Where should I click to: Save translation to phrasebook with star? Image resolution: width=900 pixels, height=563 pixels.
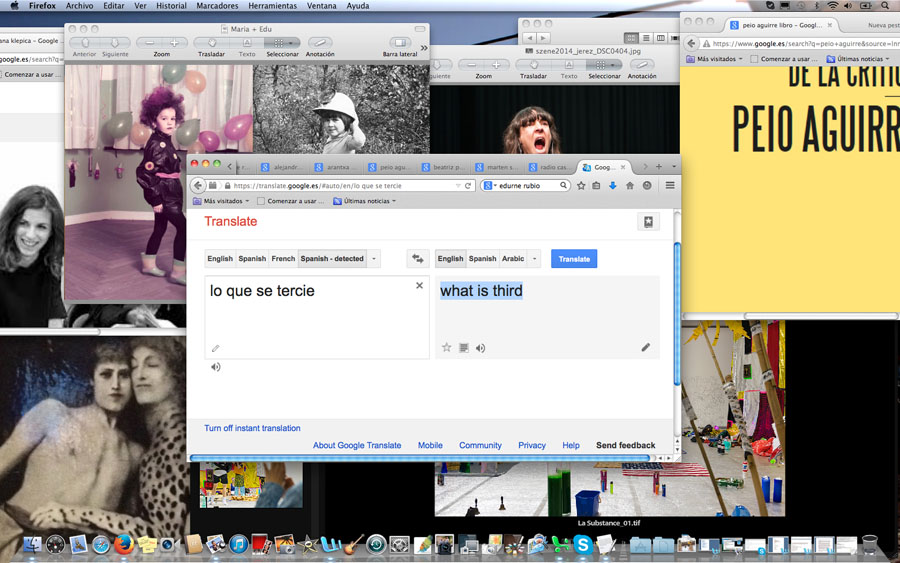point(447,347)
